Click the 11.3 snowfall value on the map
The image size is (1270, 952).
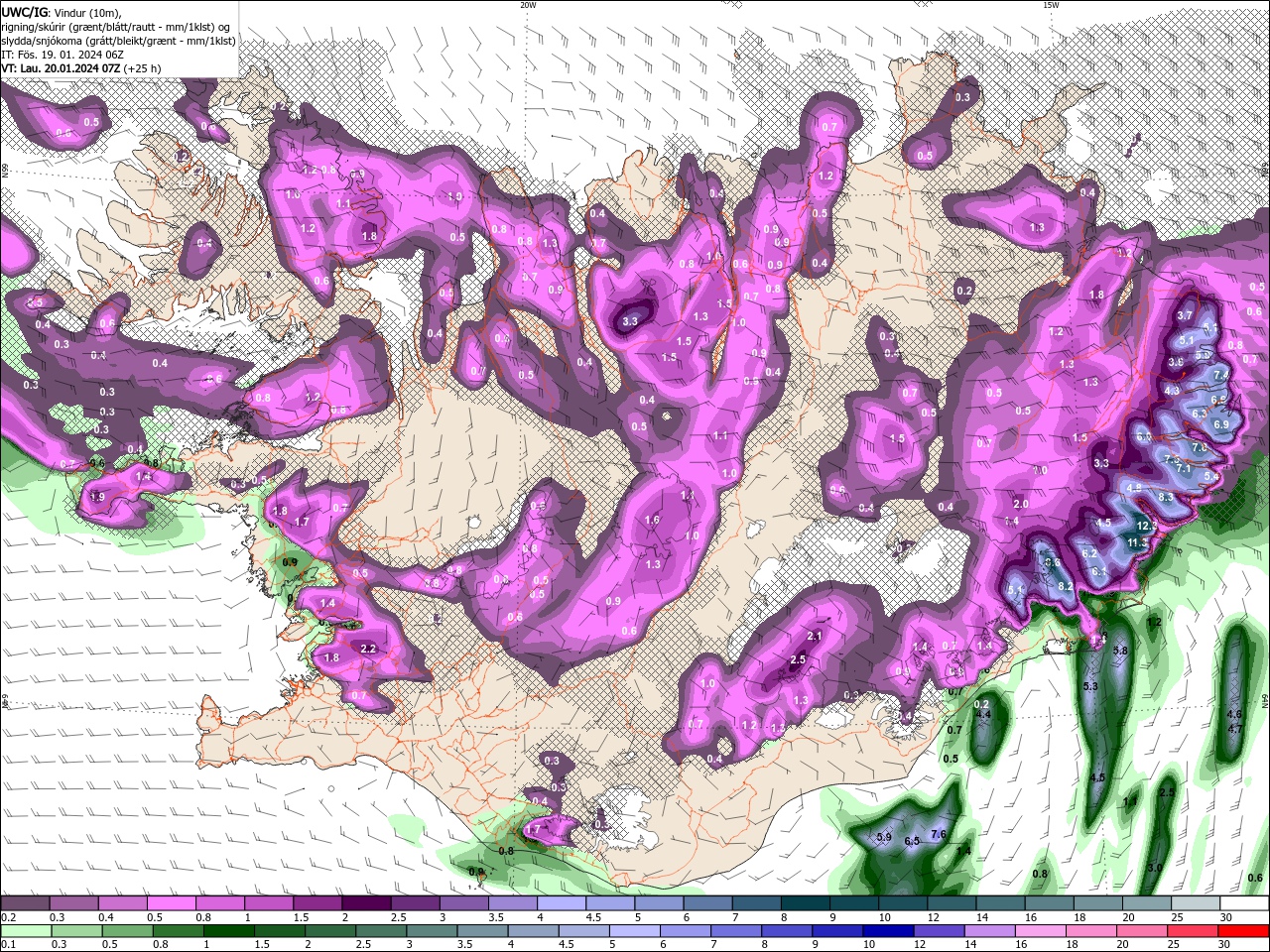pos(1138,542)
